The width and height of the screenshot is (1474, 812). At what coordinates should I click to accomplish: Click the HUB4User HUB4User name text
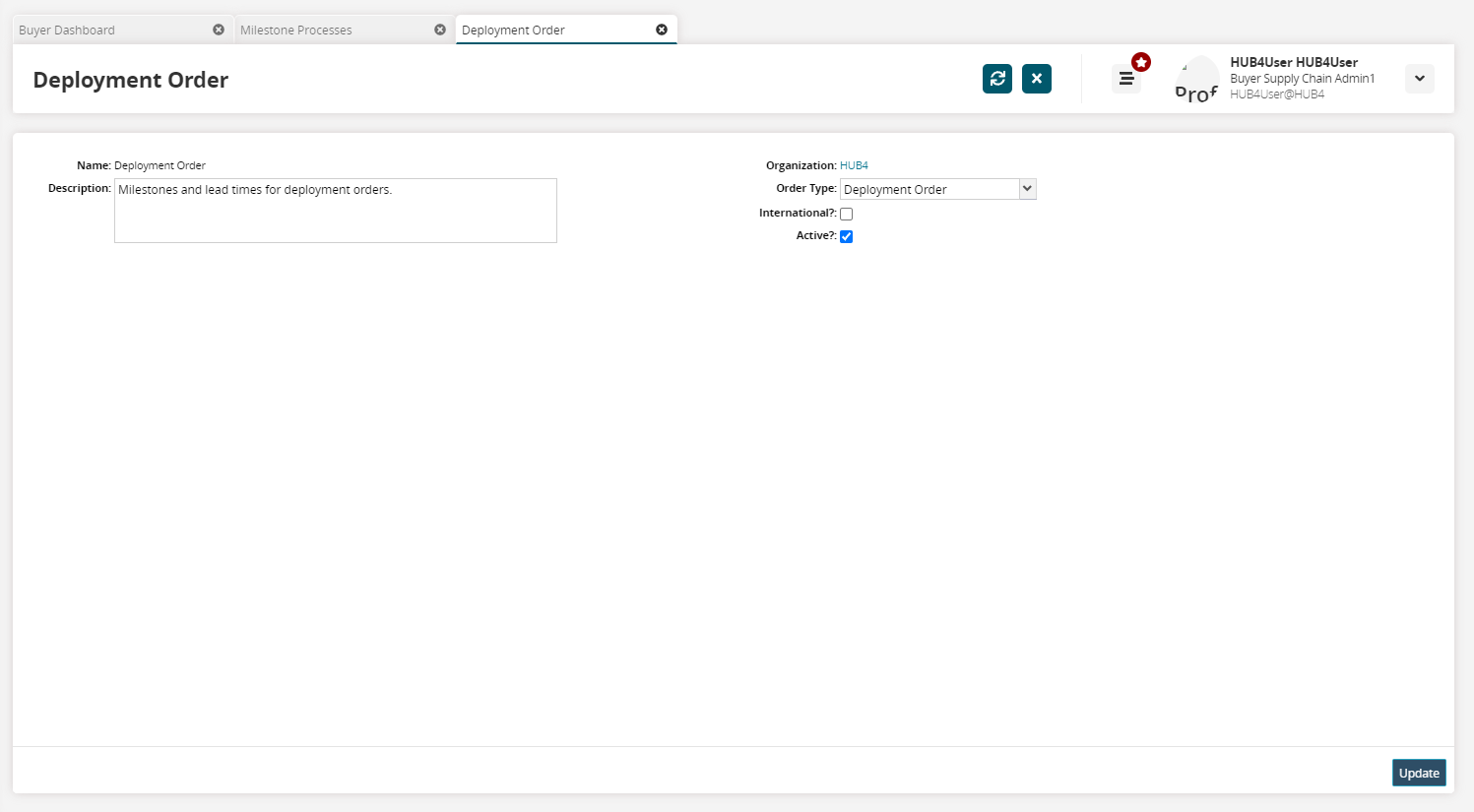point(1294,62)
